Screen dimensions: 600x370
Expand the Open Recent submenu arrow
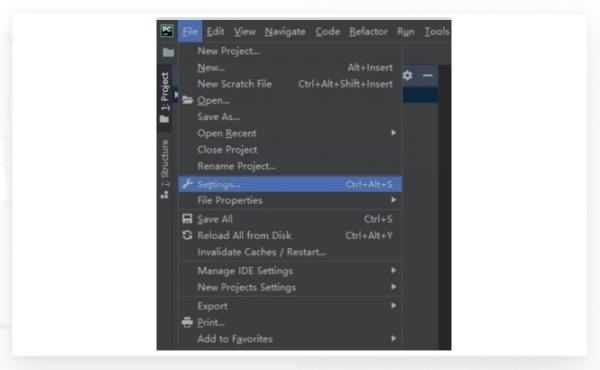tap(393, 133)
